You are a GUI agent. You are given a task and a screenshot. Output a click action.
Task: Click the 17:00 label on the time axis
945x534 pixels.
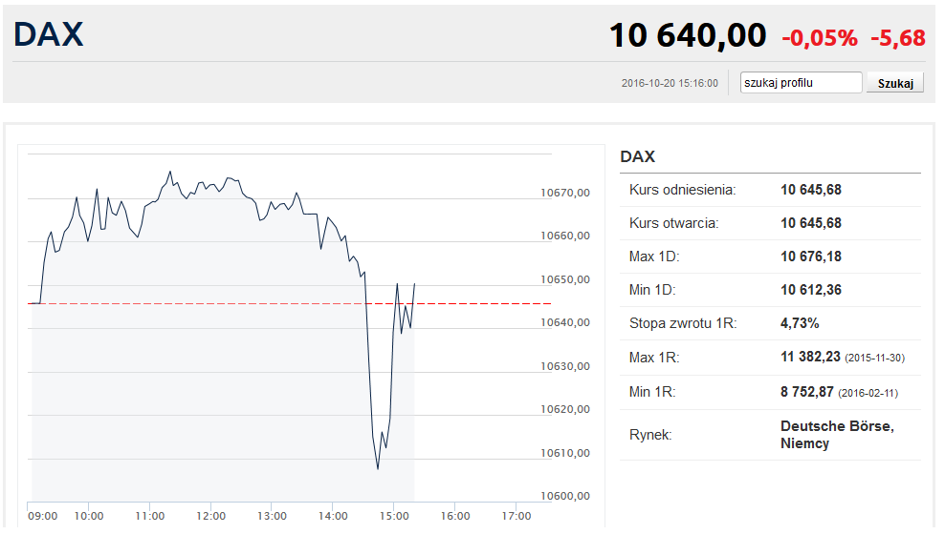pyautogui.click(x=516, y=516)
